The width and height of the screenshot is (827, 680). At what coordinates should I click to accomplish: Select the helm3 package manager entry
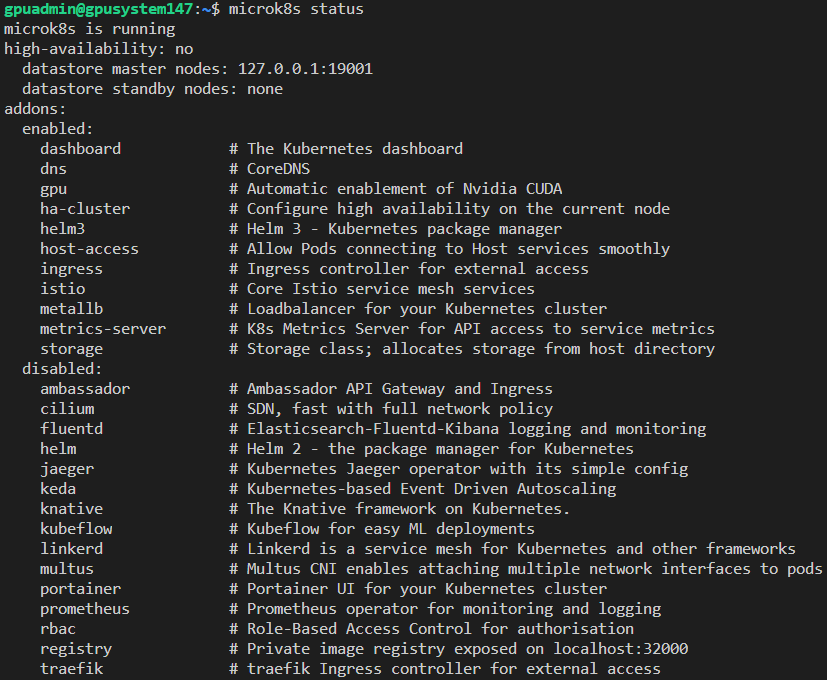click(62, 228)
